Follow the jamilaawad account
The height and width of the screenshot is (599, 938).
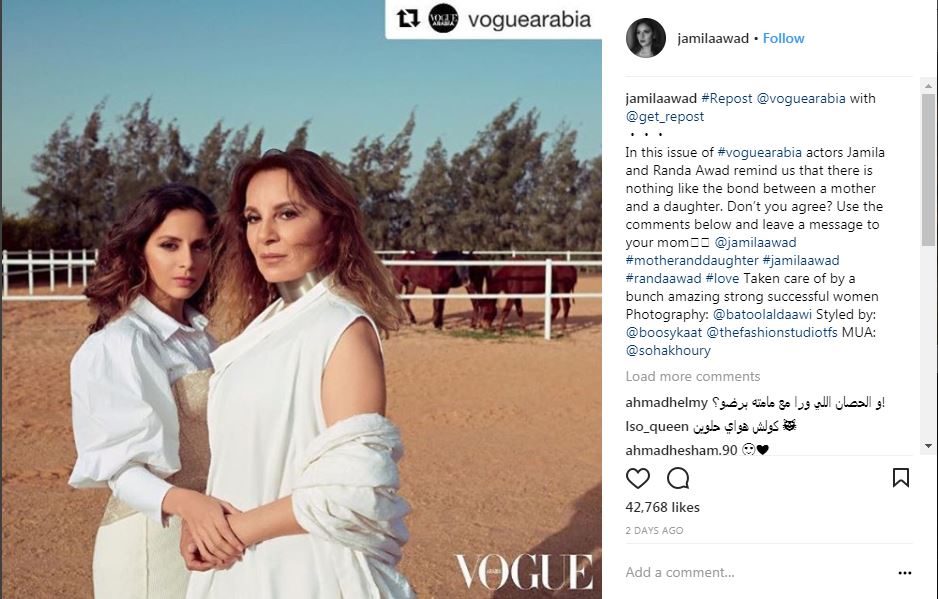[783, 38]
